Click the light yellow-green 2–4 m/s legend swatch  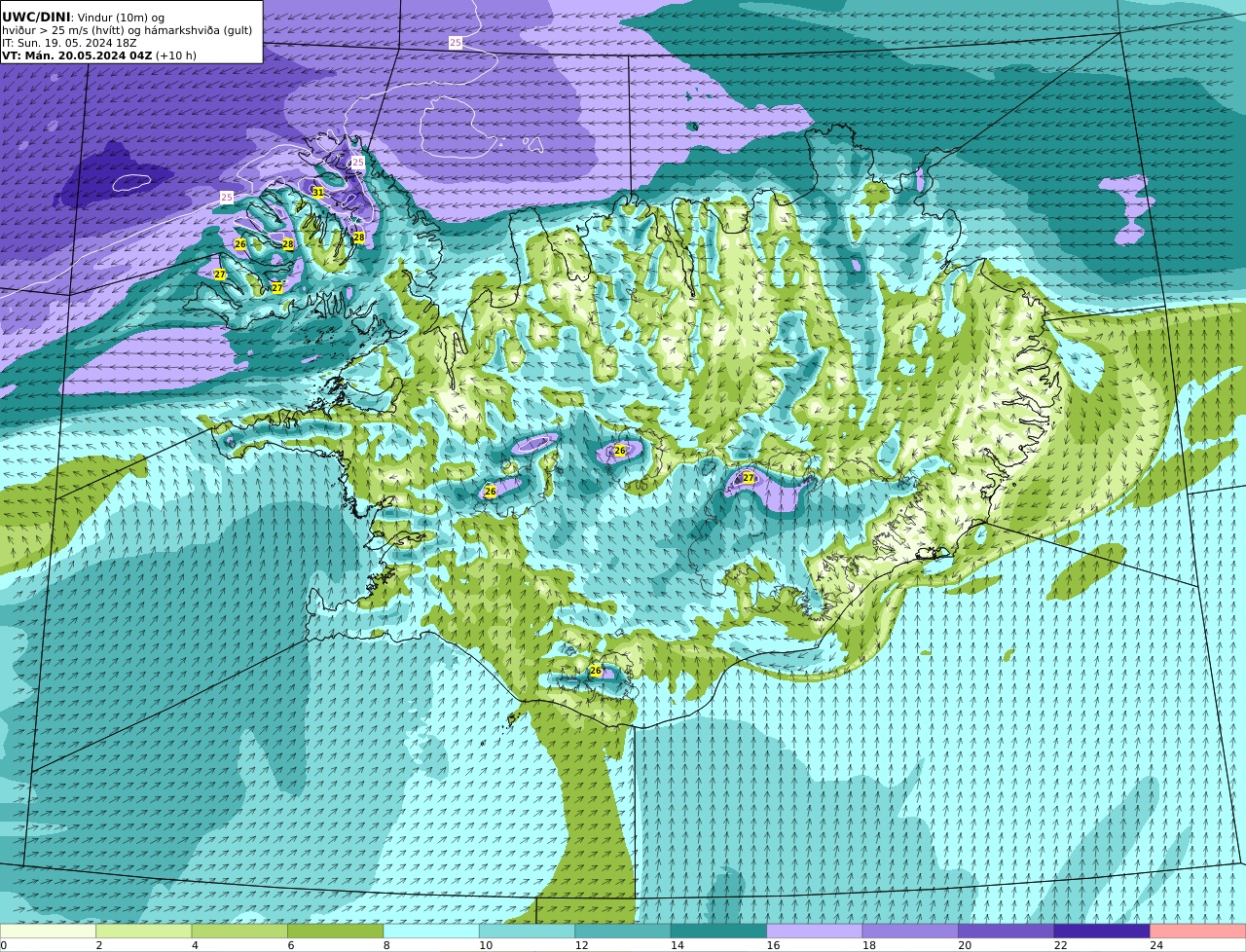click(x=143, y=931)
